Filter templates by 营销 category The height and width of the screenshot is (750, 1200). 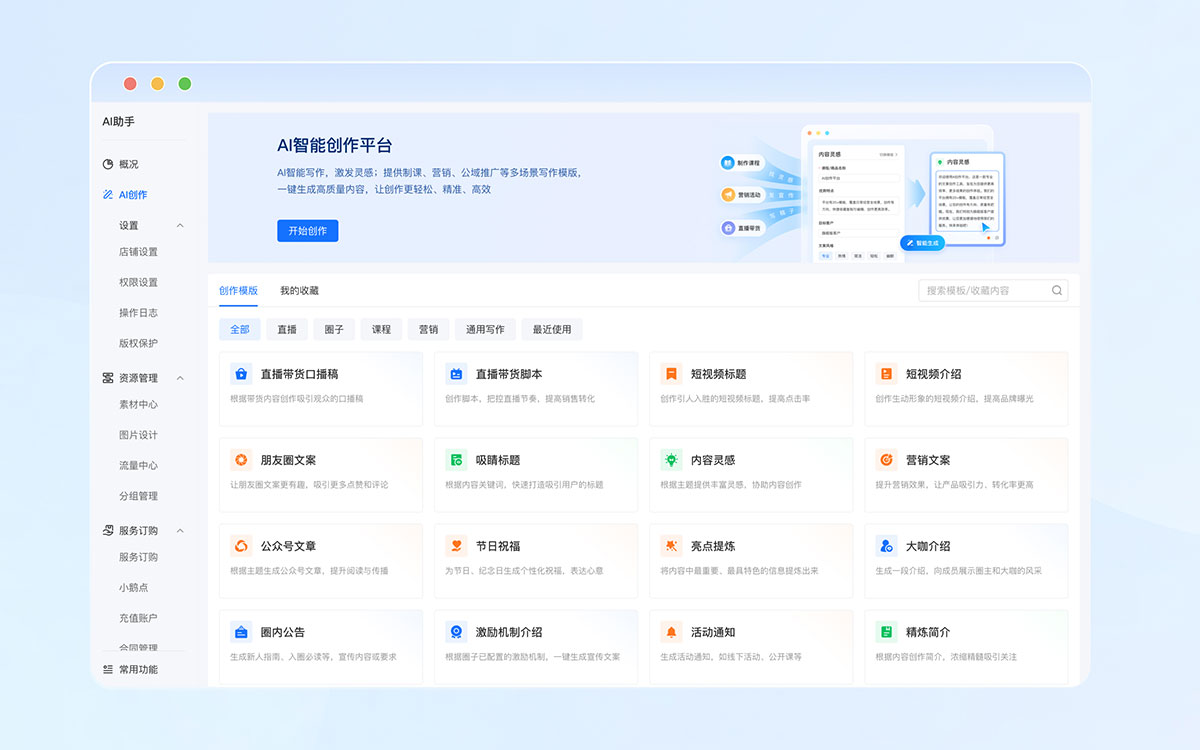[x=428, y=328]
